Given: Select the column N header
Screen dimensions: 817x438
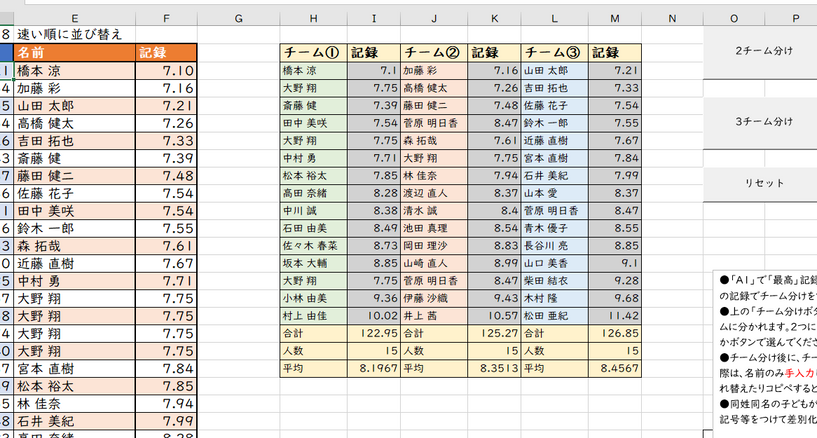Looking at the screenshot, I should coord(672,17).
